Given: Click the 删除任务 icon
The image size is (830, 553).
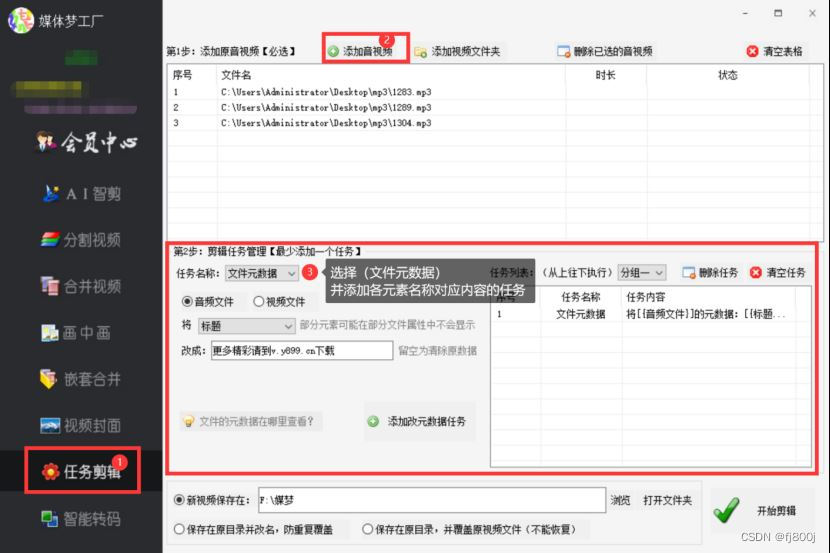Looking at the screenshot, I should [689, 273].
